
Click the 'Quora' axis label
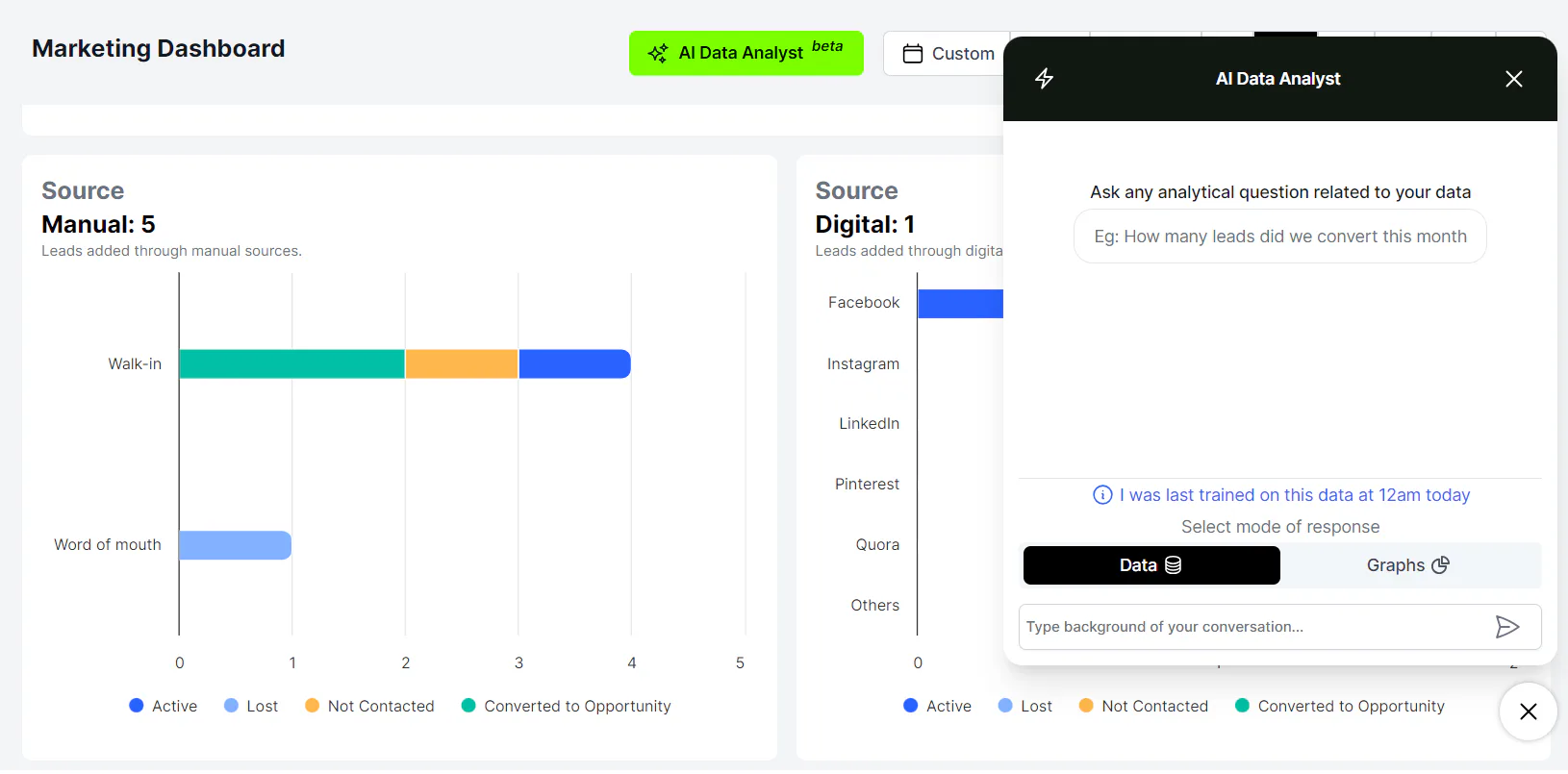pos(877,545)
